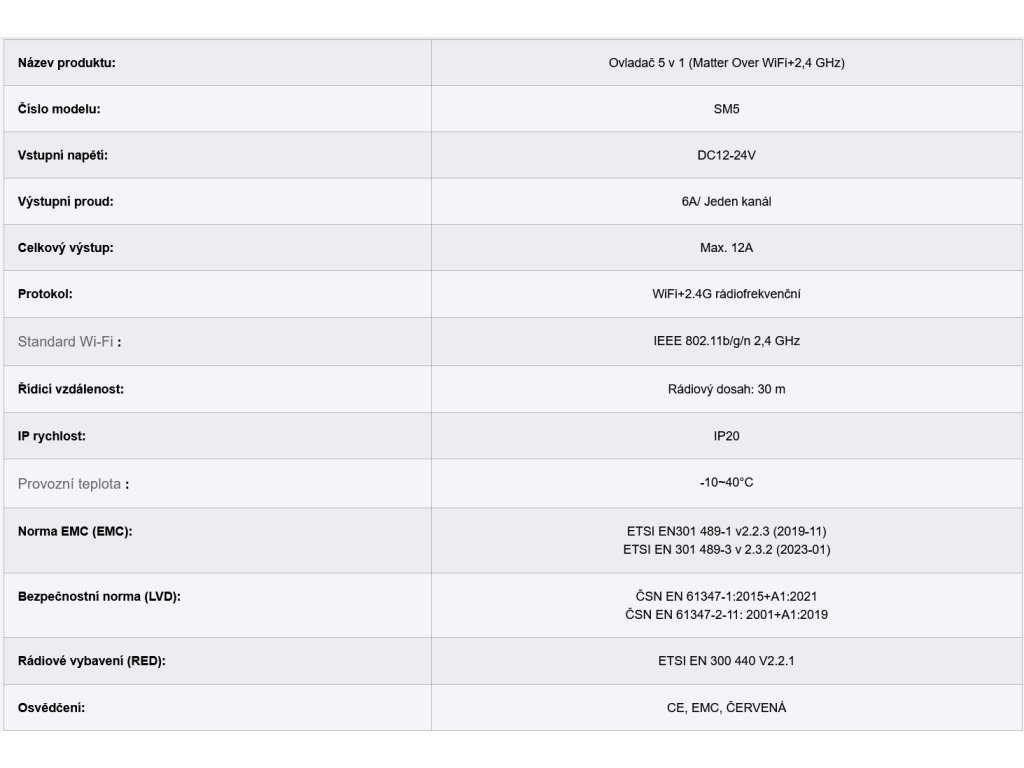Click the "Název produktu:" label cell
This screenshot has height=768, width=1024.
point(67,63)
